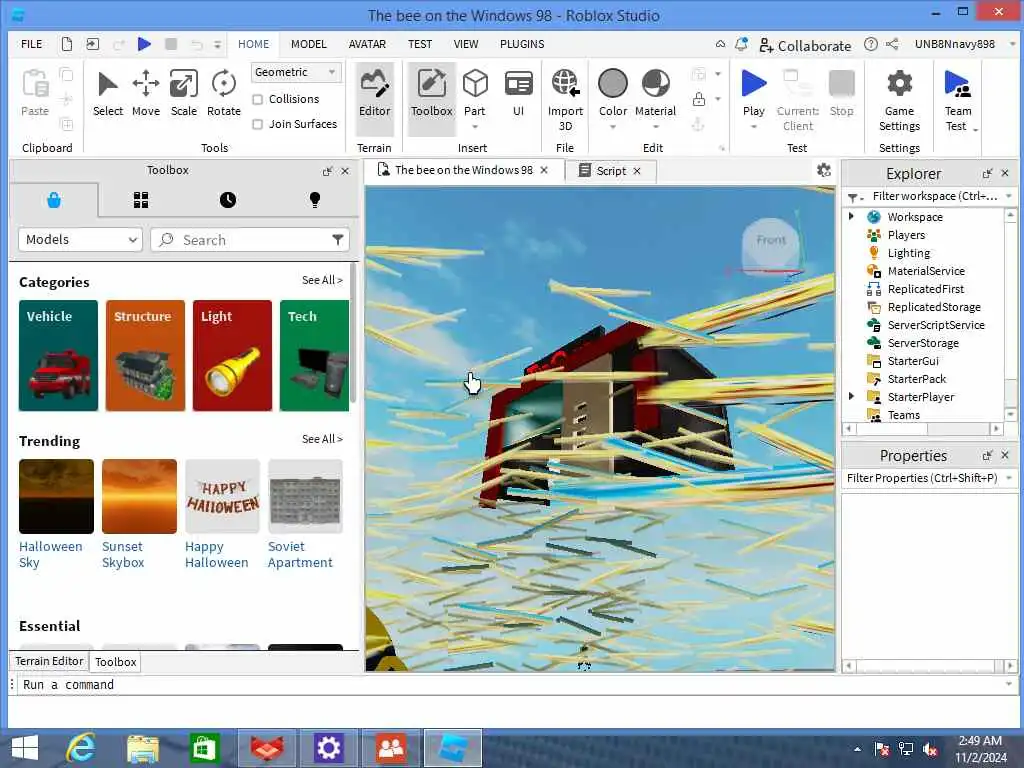Open the Color picker tool
1024x768 pixels.
pos(613,94)
